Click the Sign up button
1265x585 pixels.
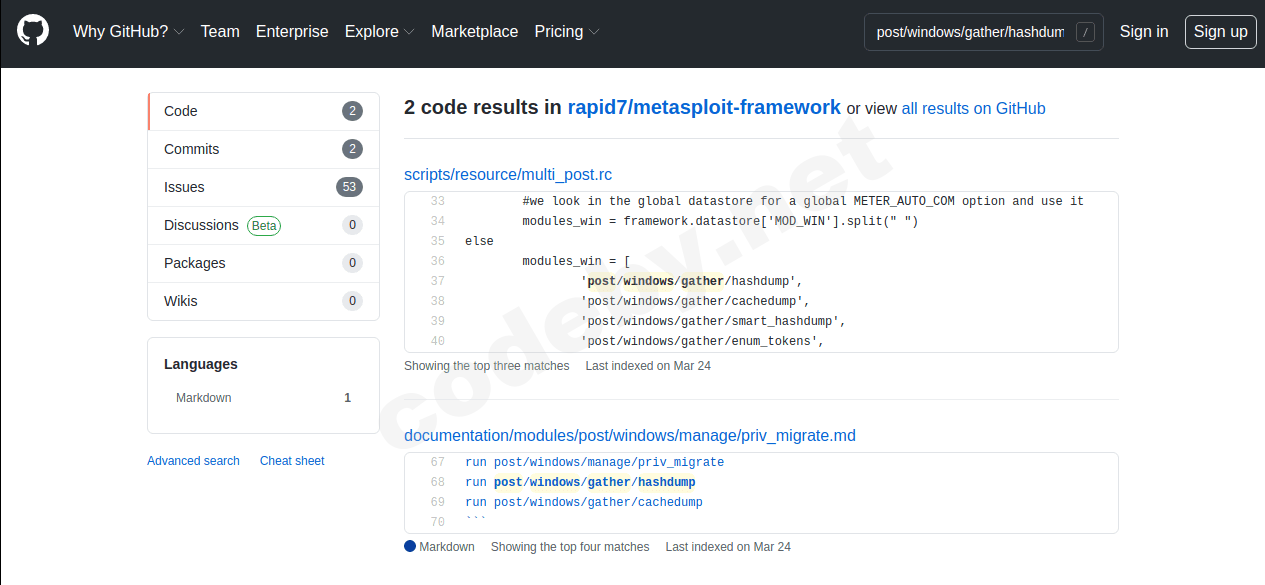tap(1220, 31)
